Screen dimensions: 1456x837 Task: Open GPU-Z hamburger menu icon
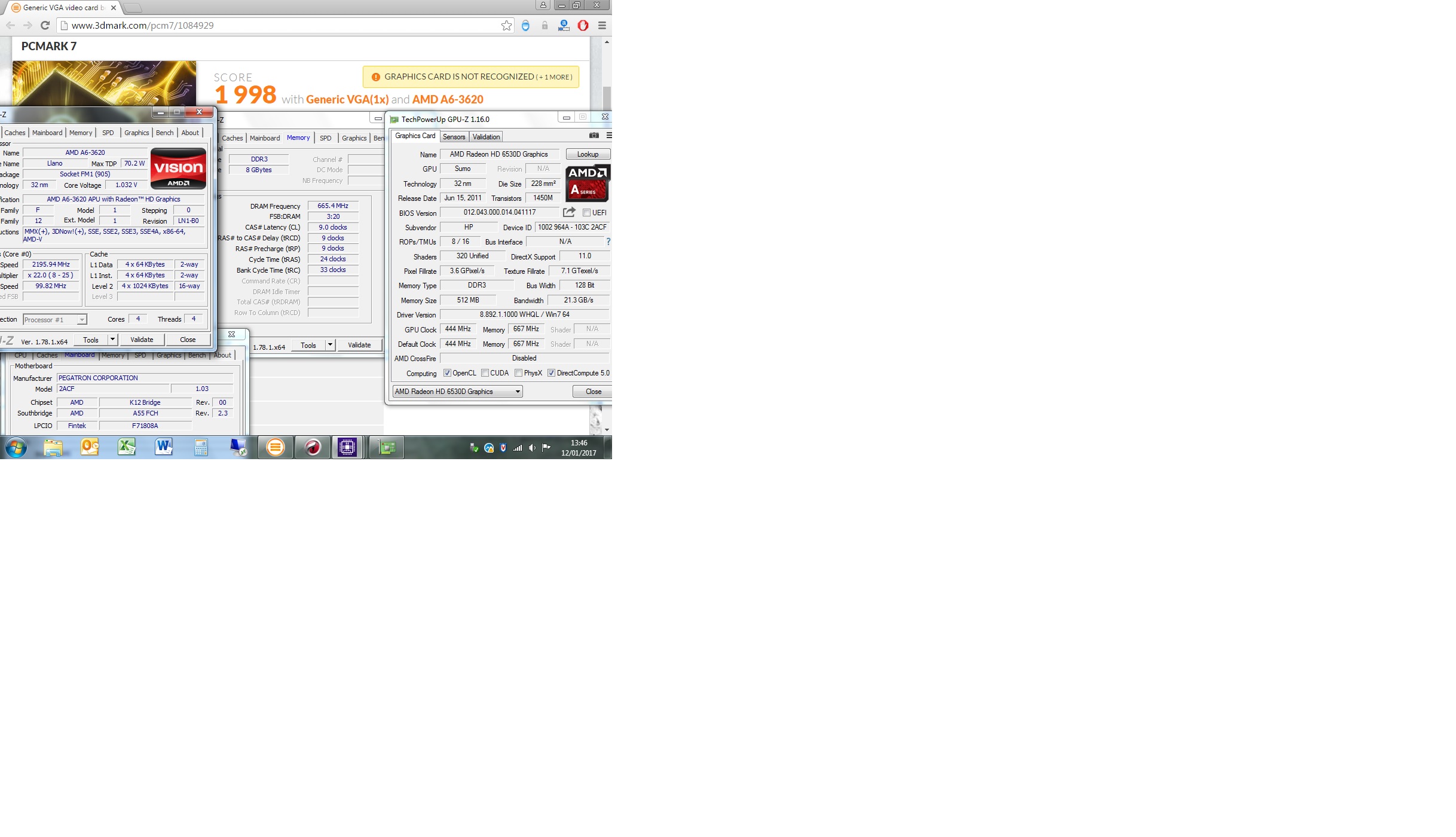(608, 136)
